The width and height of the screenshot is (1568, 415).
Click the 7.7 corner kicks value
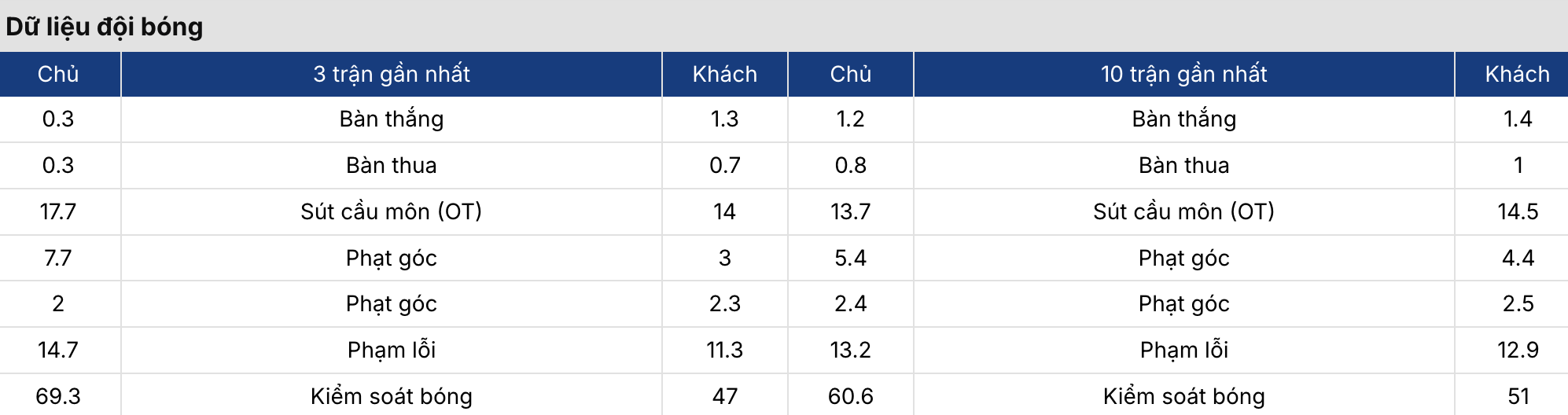pyautogui.click(x=58, y=258)
